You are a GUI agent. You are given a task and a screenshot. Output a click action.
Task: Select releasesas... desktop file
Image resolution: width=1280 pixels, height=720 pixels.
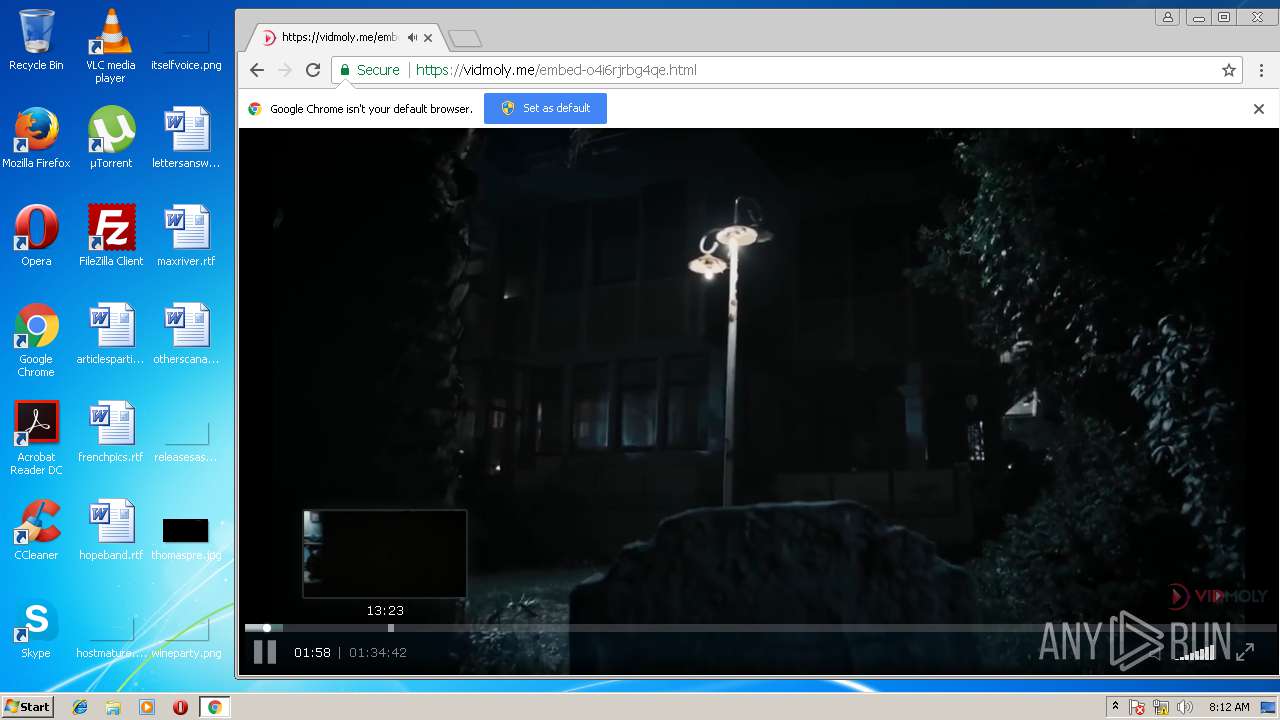(x=186, y=440)
